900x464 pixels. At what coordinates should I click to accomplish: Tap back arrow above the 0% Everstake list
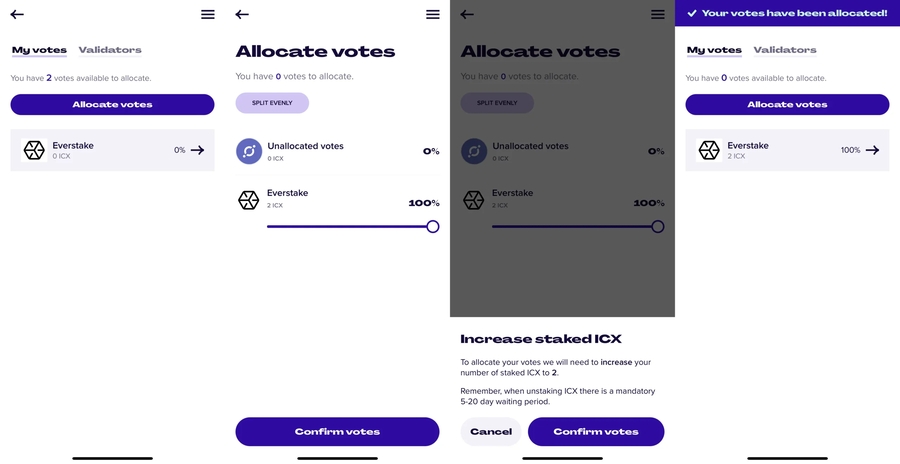click(17, 15)
